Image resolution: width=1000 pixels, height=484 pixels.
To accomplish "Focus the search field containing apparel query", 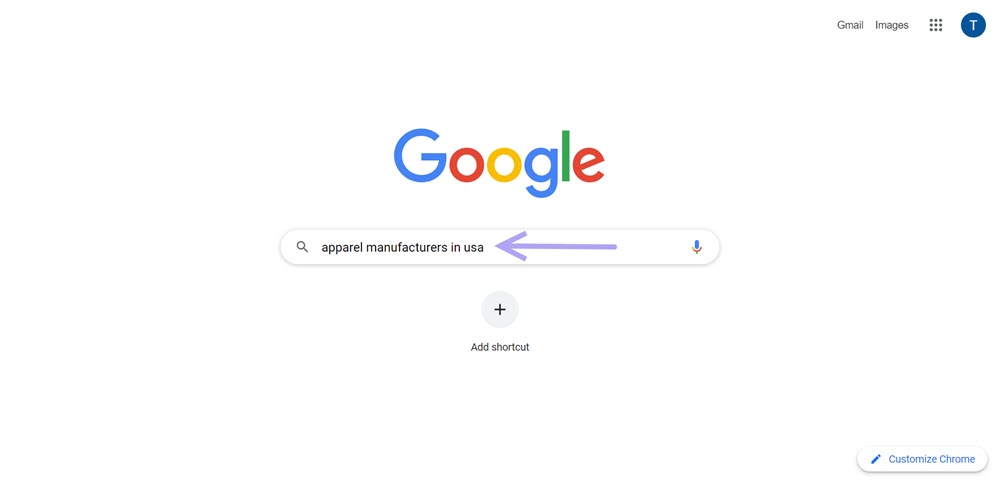I will pos(500,247).
